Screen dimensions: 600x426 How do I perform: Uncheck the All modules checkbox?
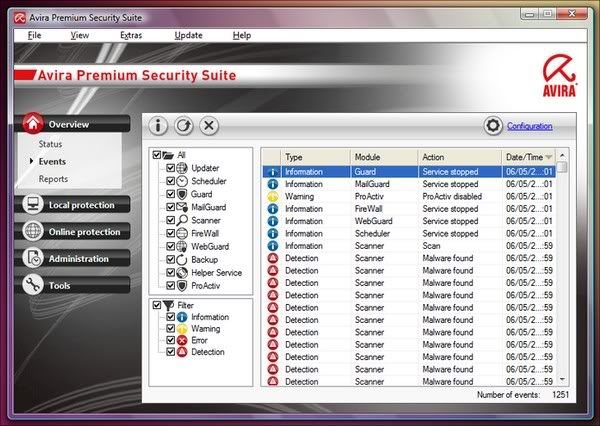tap(157, 155)
